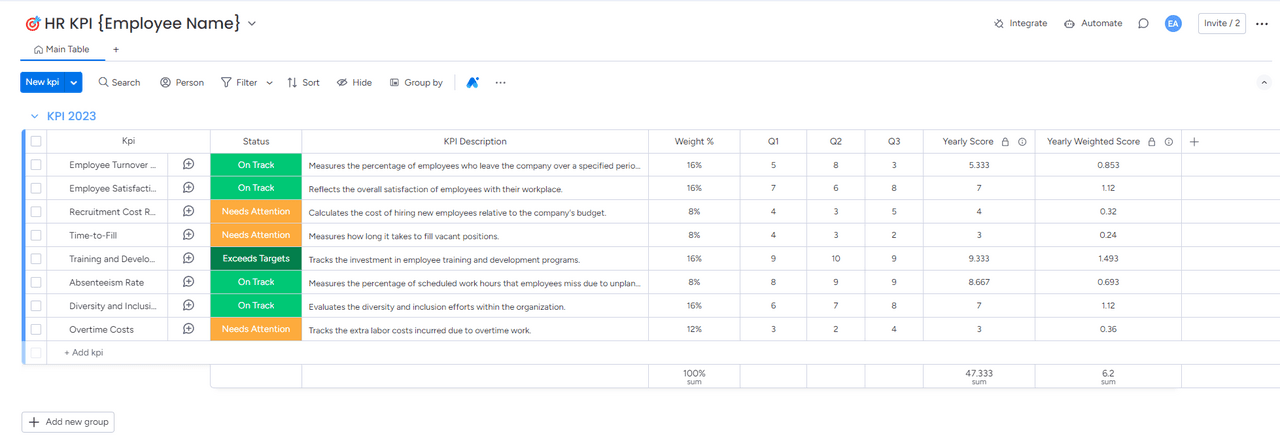Change Training status Exceeds Targets

[256, 259]
